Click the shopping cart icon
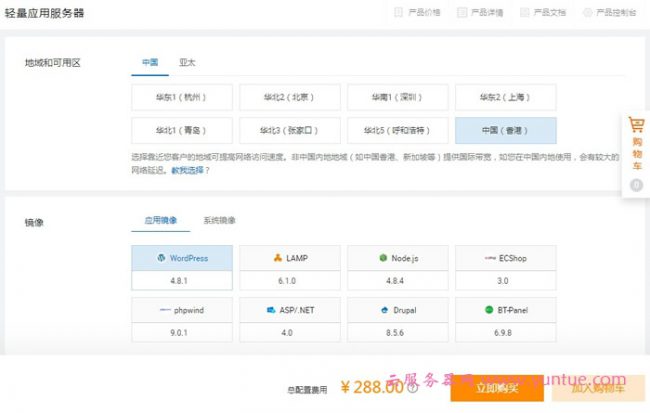Screen dimensions: 650x413 636,126
